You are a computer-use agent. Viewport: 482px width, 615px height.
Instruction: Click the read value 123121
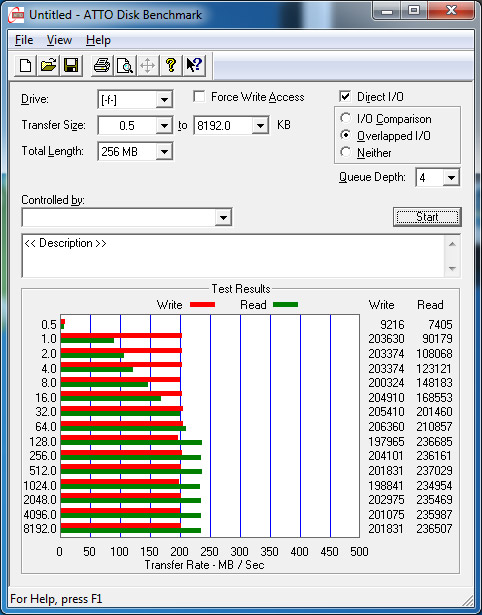[x=435, y=369]
